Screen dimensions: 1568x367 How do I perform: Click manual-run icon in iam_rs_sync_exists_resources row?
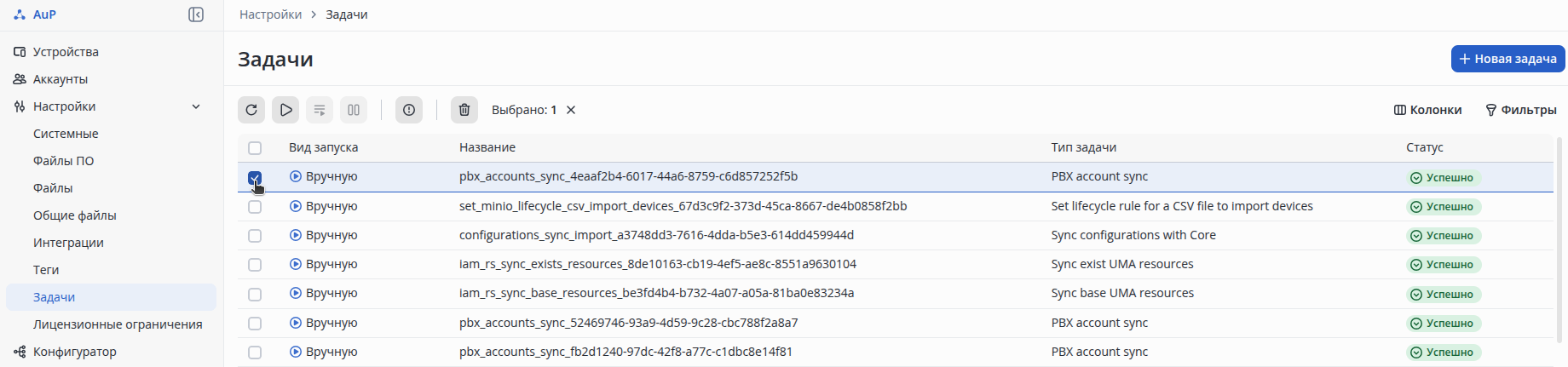(296, 264)
